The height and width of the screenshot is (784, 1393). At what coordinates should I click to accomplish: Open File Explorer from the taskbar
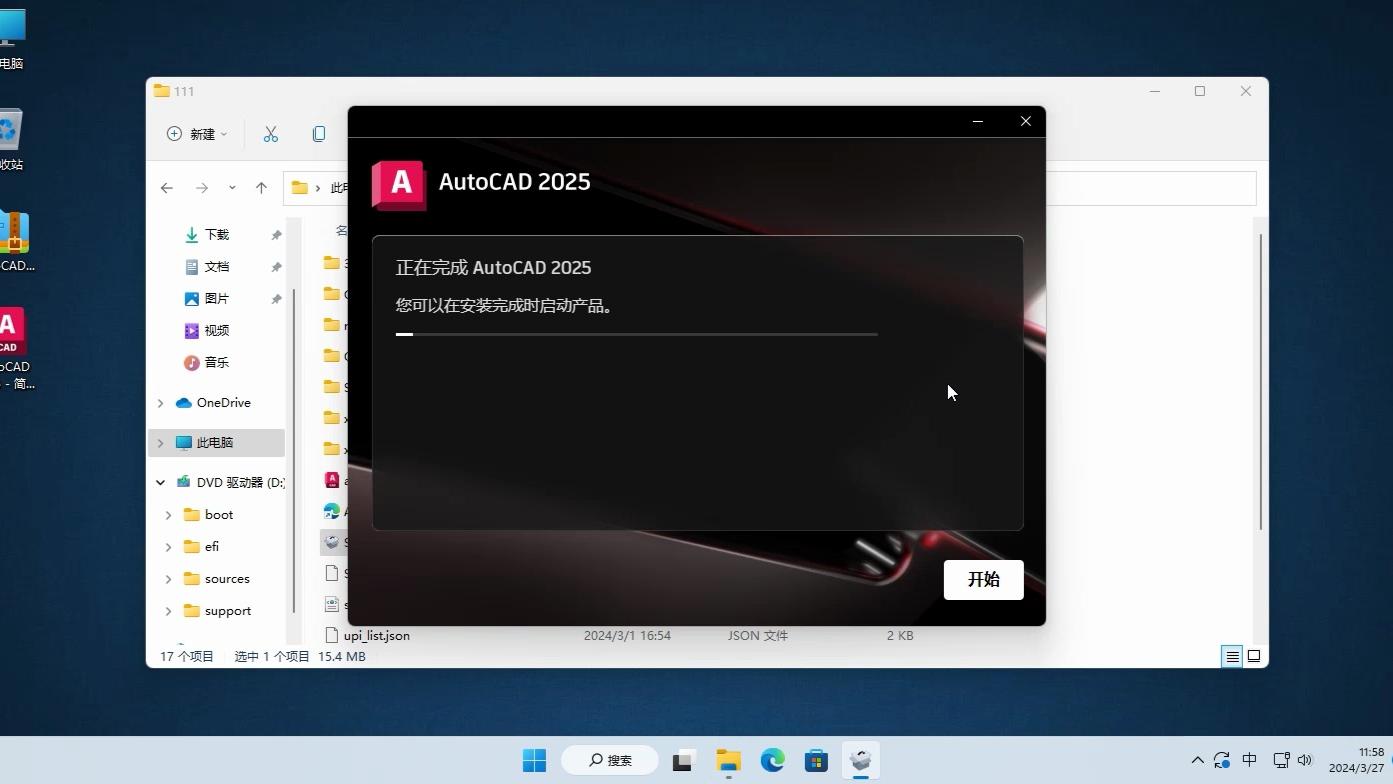pyautogui.click(x=728, y=761)
